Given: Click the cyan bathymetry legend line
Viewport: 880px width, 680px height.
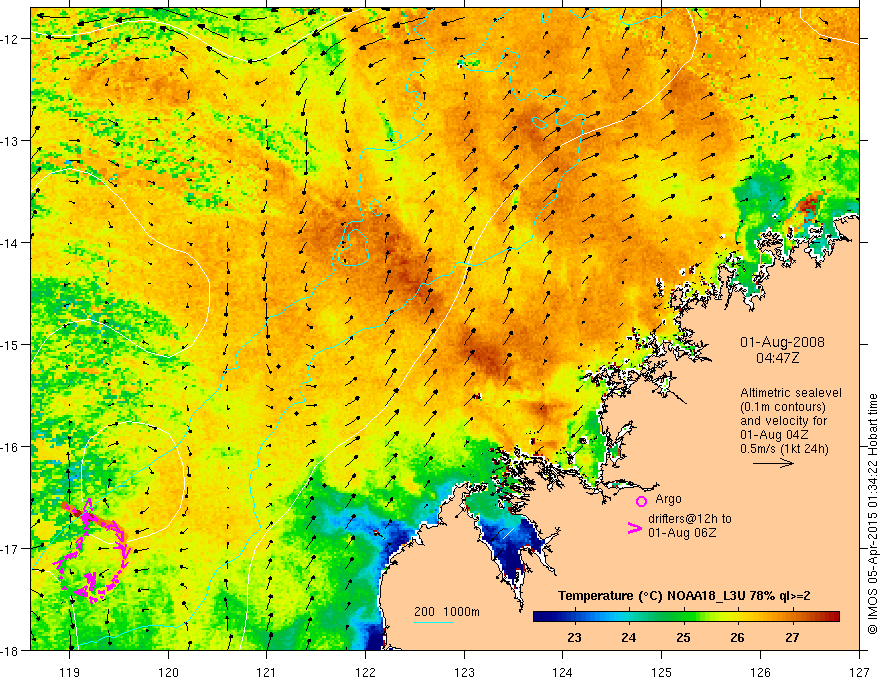Looking at the screenshot, I should point(434,622).
